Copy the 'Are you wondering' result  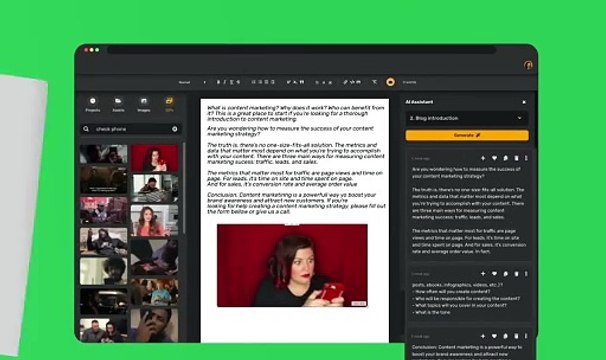(506, 158)
